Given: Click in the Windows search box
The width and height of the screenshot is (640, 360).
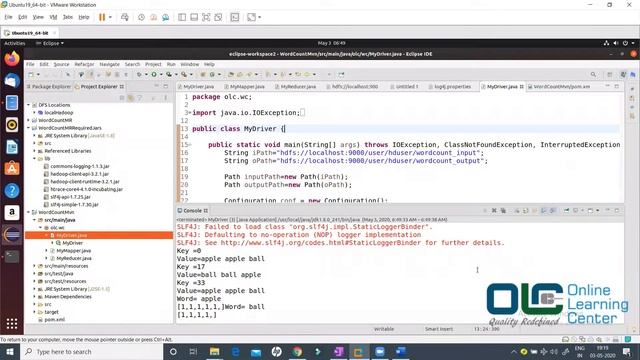Looking at the screenshot, I should 92,352.
